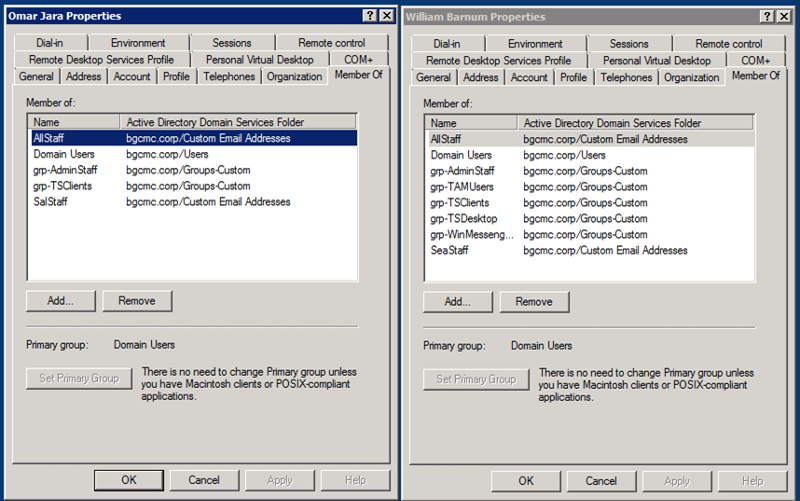This screenshot has width=800, height=501.
Task: Open Personal Virtual Desktop tab in William Barnum Properties
Action: (x=656, y=60)
